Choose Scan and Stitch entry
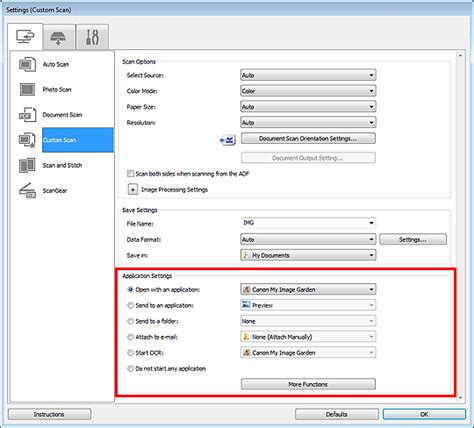This screenshot has width=474, height=428. pos(62,165)
